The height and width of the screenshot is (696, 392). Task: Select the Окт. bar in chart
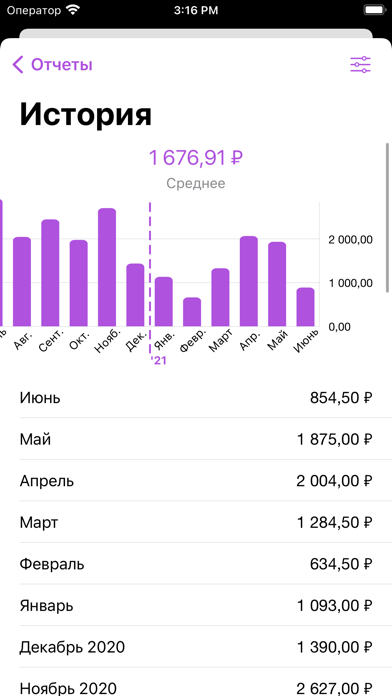[x=79, y=283]
